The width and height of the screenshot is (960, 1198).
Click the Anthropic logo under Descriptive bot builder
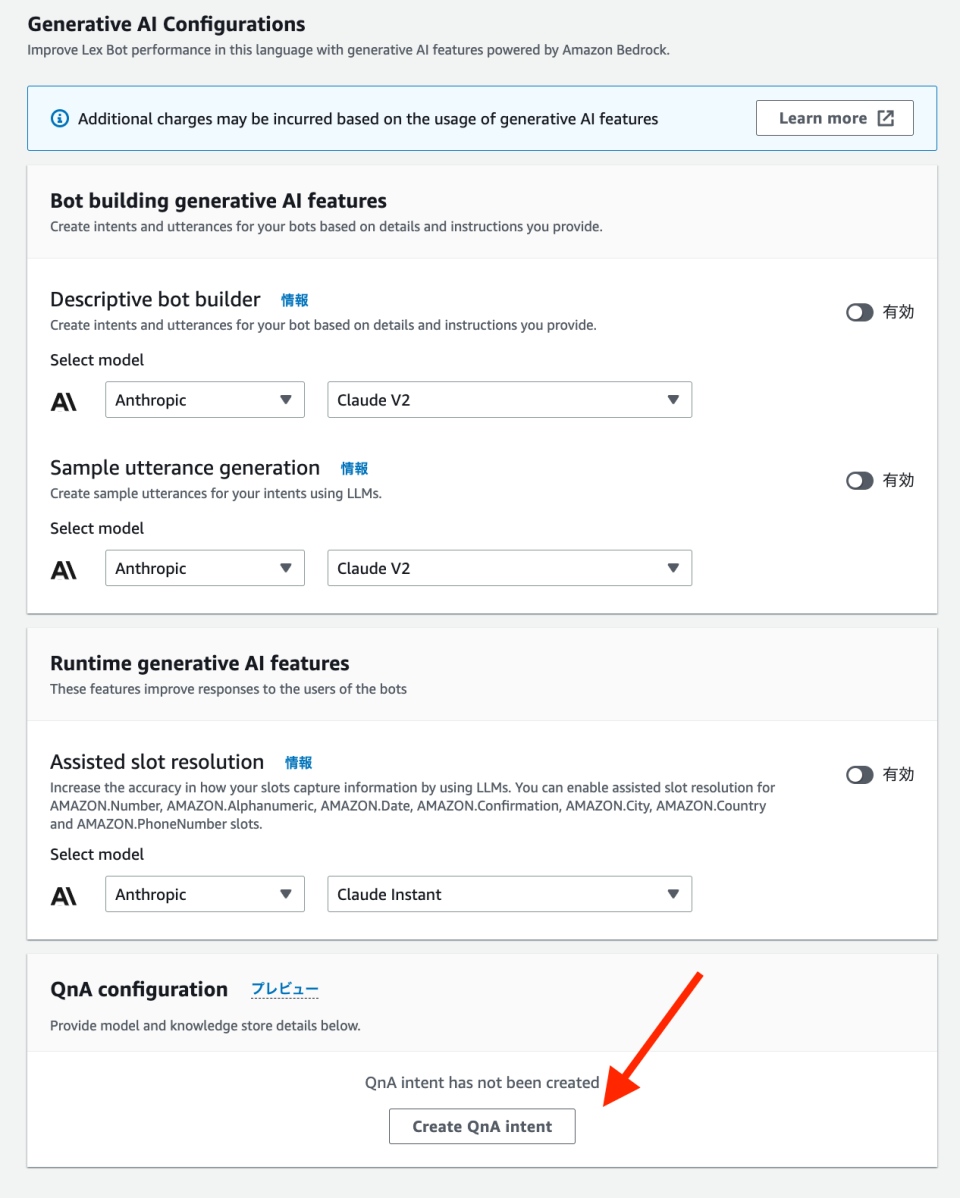(x=64, y=399)
